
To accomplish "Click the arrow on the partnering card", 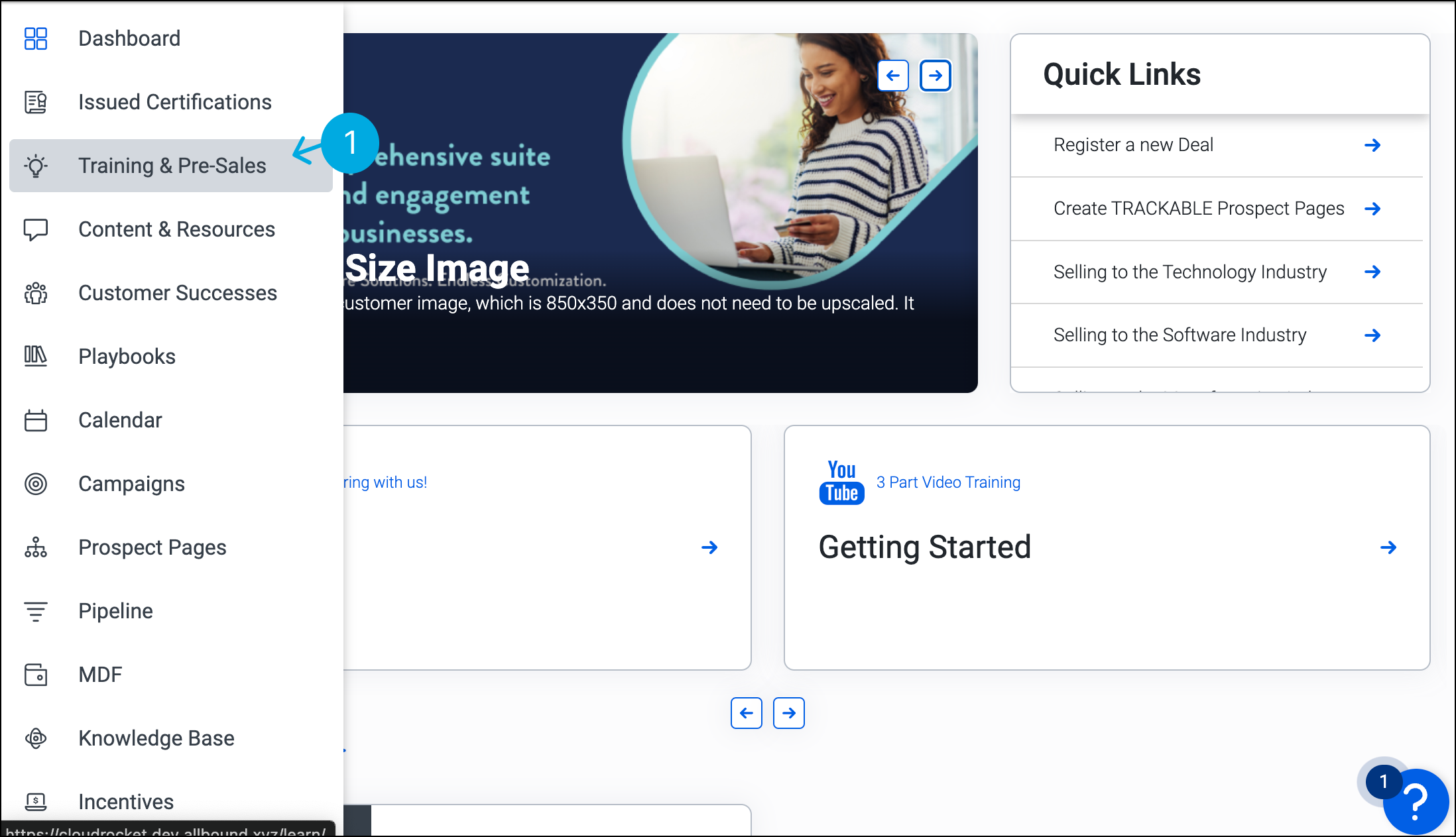I will [x=709, y=547].
